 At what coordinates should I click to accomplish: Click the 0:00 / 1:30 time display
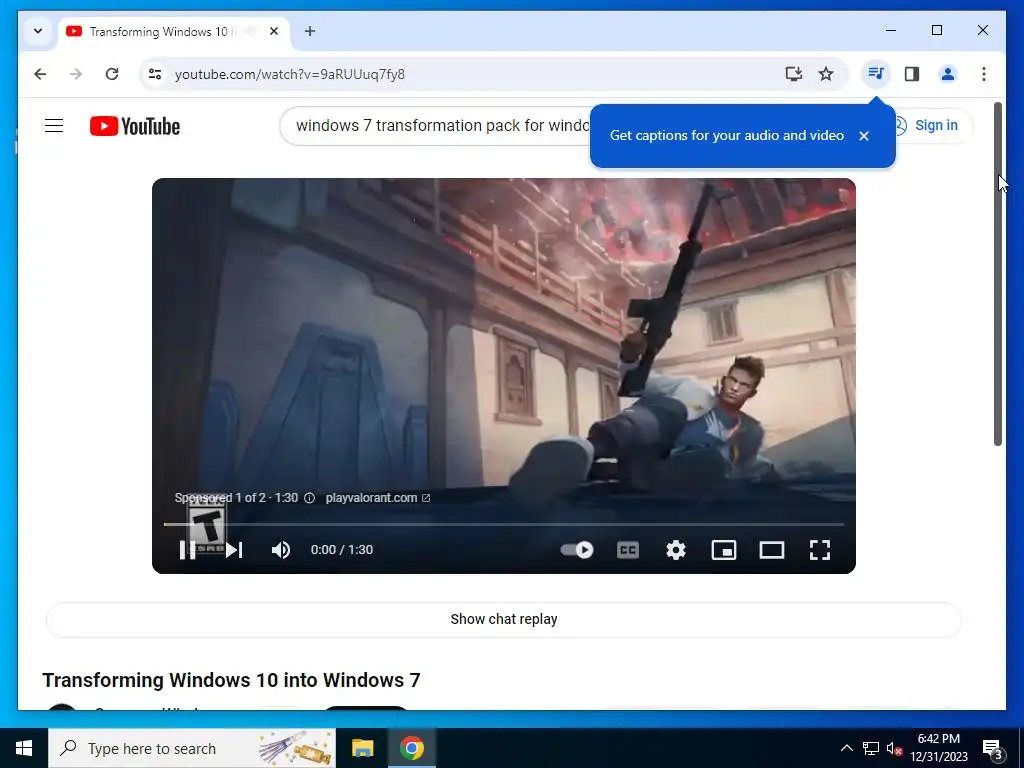pyautogui.click(x=342, y=550)
